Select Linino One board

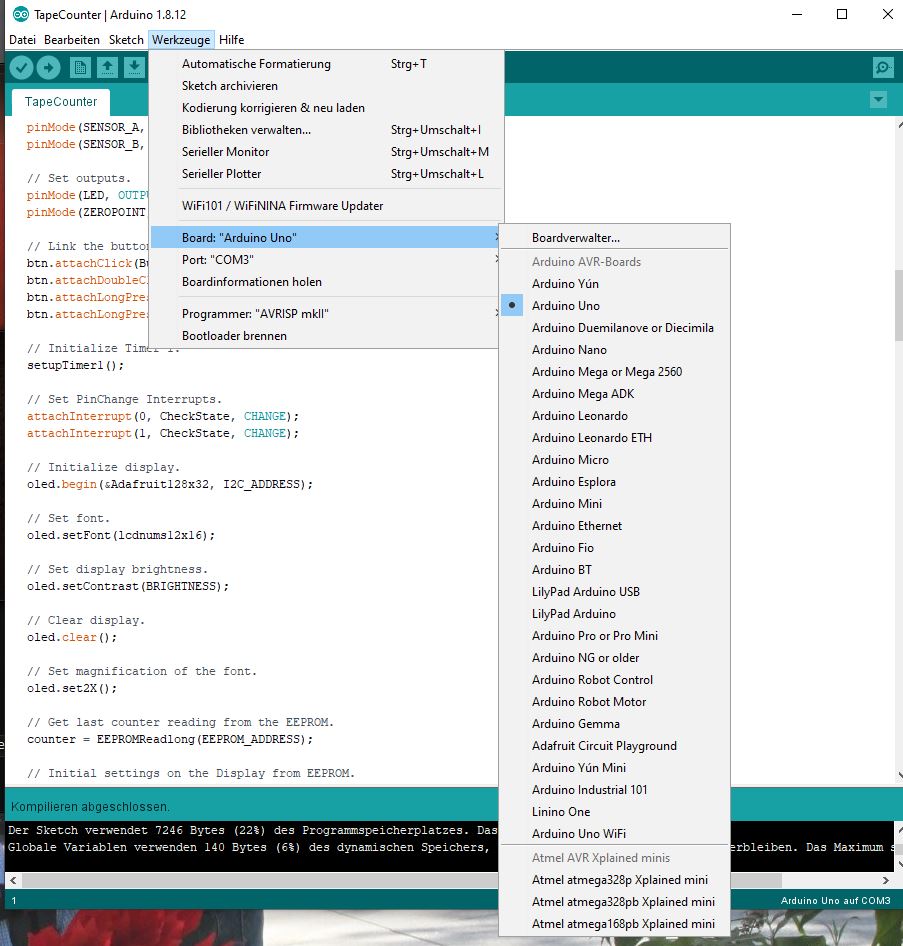click(615, 812)
